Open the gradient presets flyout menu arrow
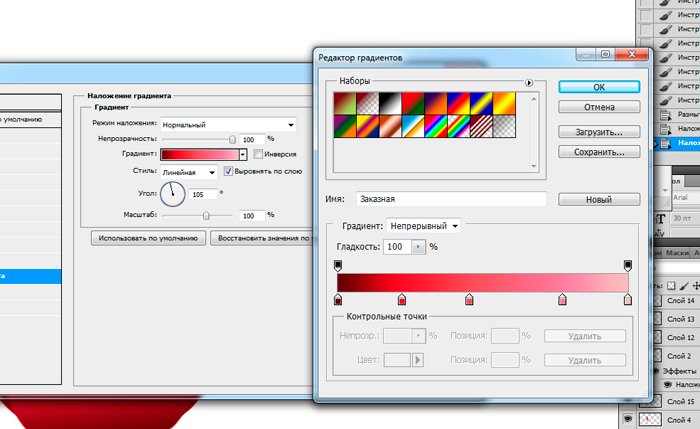This screenshot has width=700, height=429. 528,83
